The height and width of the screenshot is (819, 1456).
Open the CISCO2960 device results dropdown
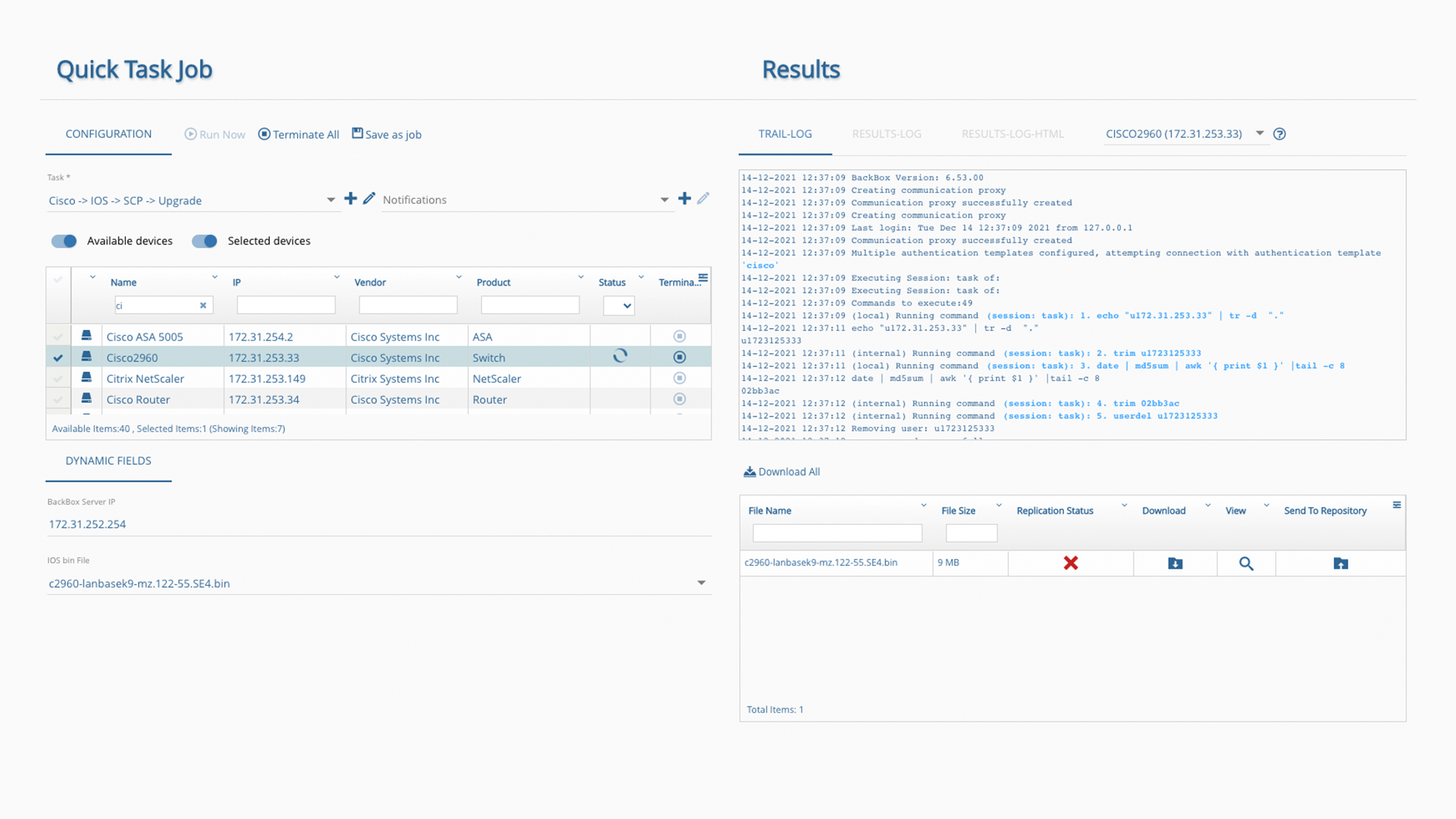(x=1260, y=133)
